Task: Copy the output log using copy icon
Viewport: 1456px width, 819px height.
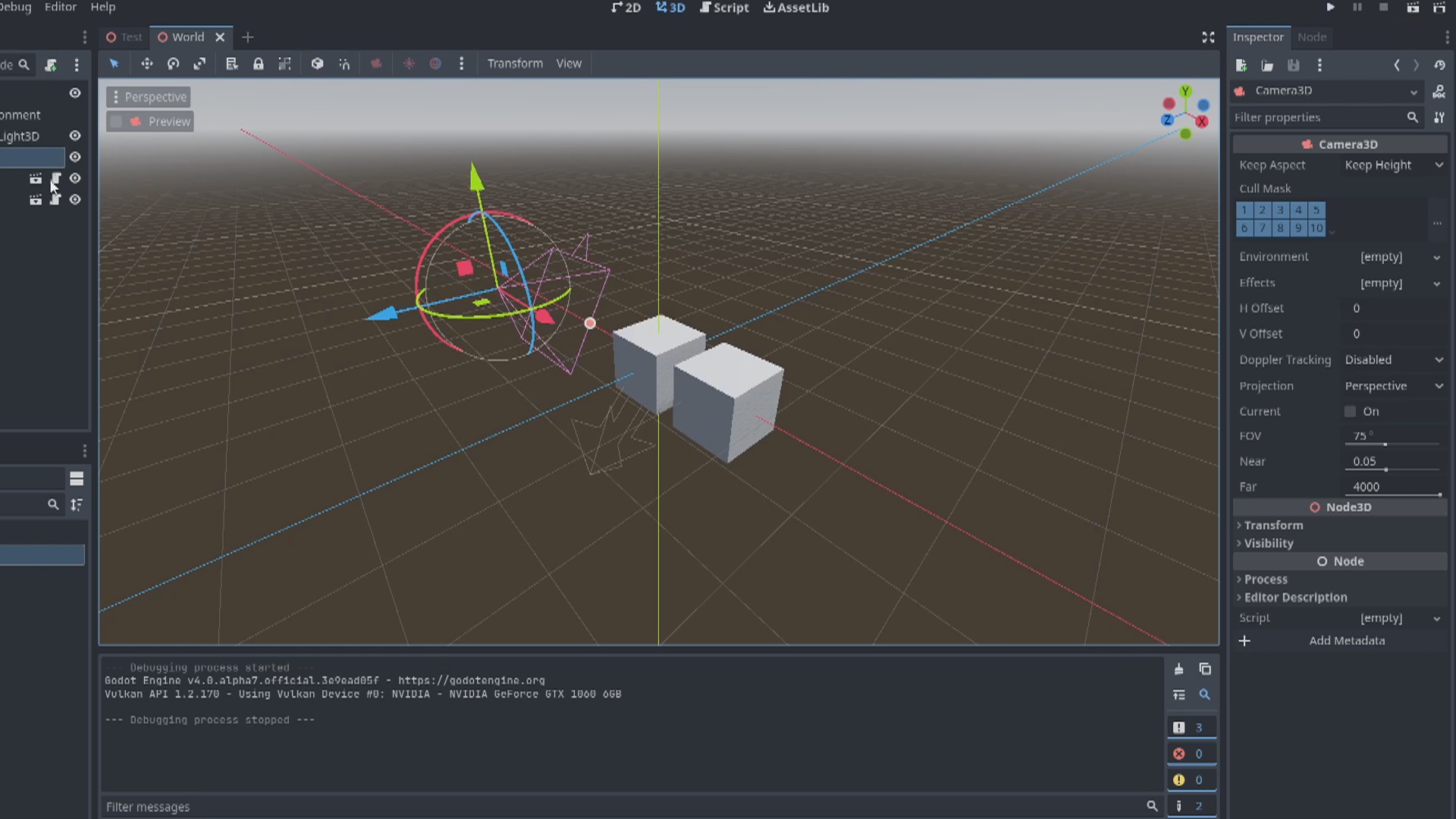Action: [x=1205, y=669]
